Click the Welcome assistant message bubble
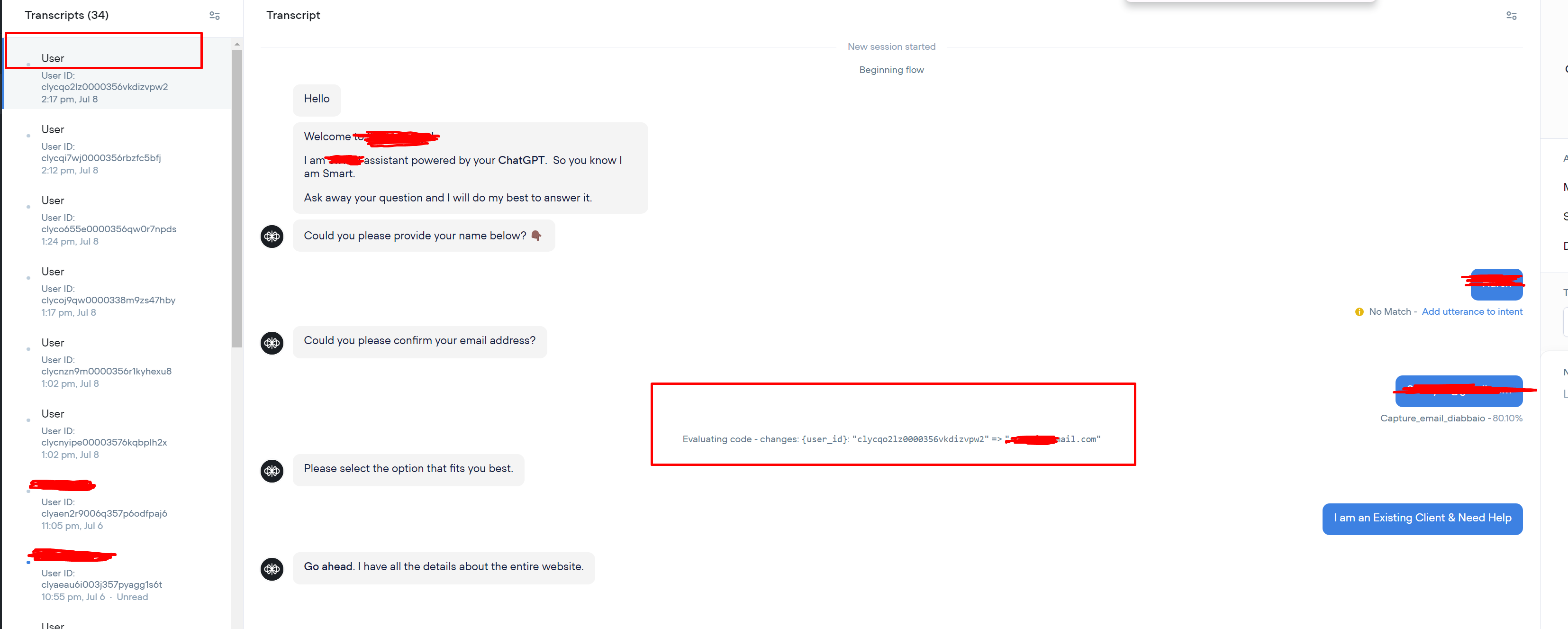 [x=470, y=167]
